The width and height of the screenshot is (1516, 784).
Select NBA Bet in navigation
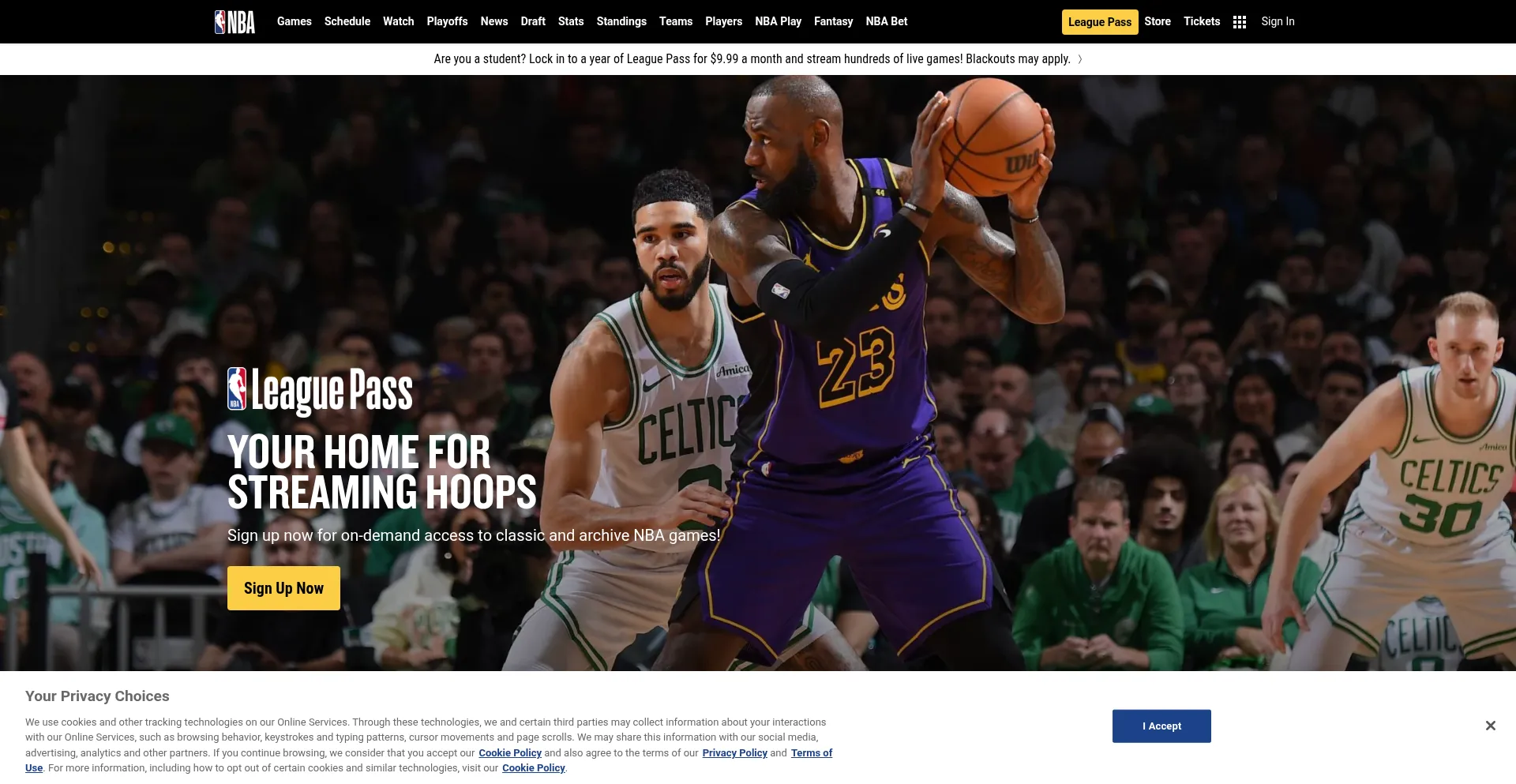(886, 21)
